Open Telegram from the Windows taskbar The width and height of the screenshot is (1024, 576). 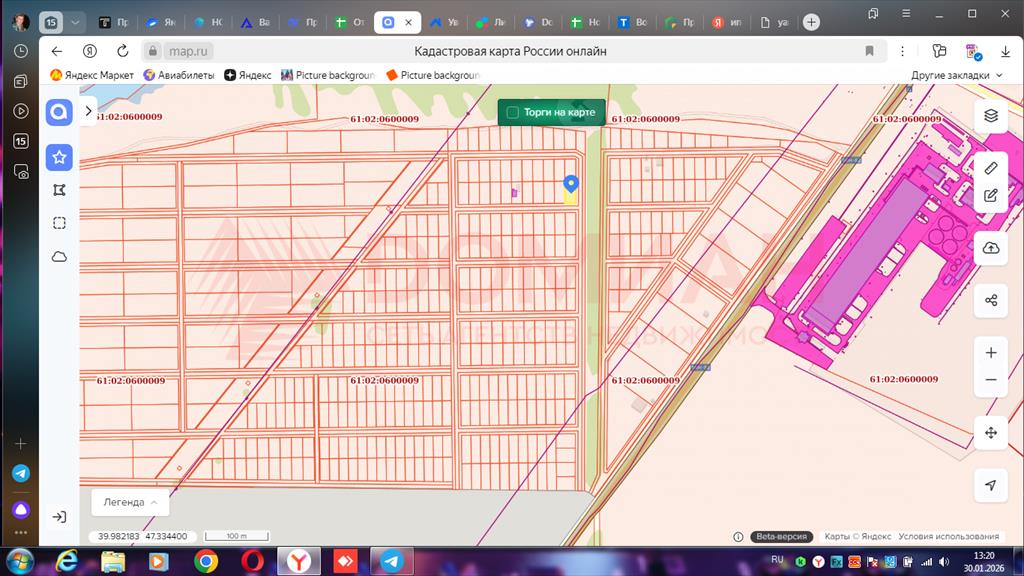[393, 561]
